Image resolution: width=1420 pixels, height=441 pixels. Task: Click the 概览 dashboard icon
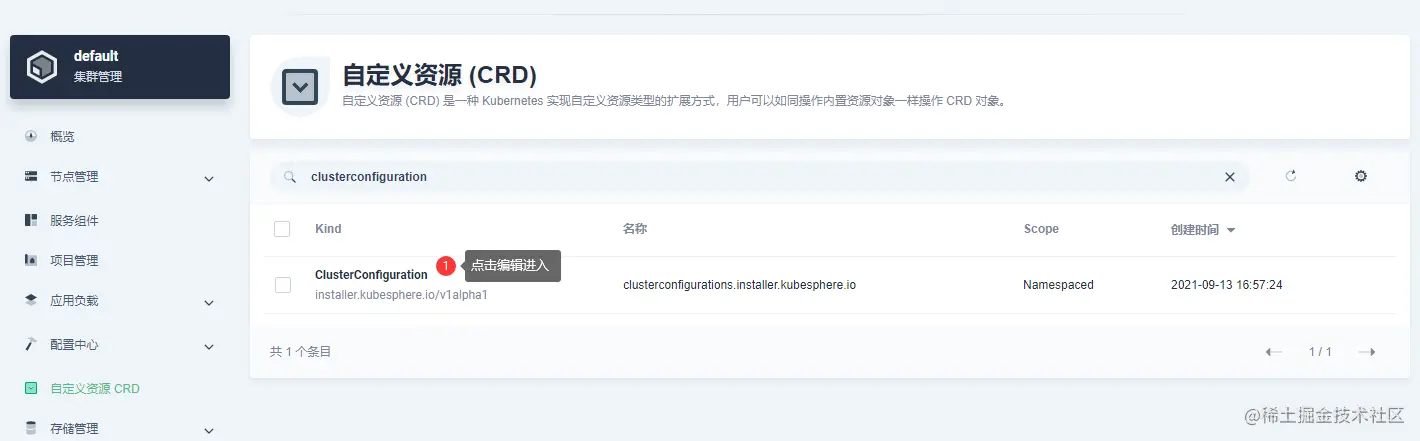click(31, 136)
